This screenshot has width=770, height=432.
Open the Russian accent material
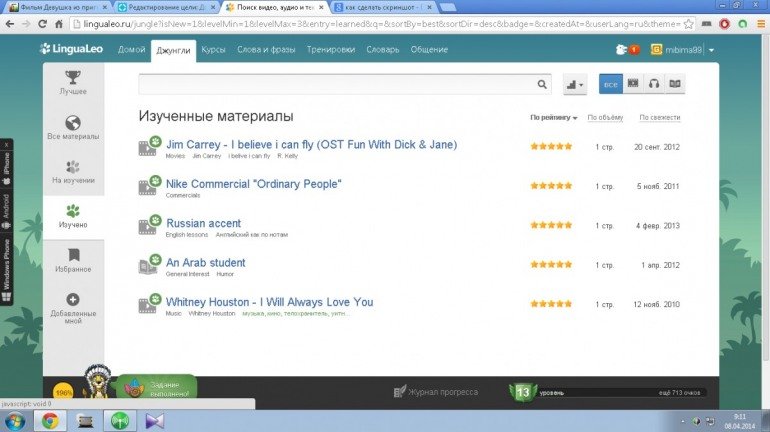[x=203, y=223]
